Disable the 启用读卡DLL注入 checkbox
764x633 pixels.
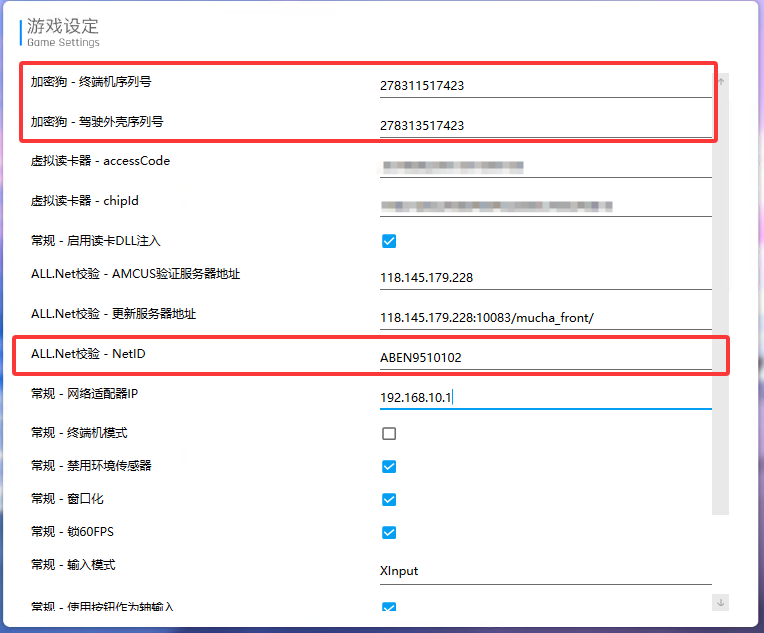click(389, 241)
